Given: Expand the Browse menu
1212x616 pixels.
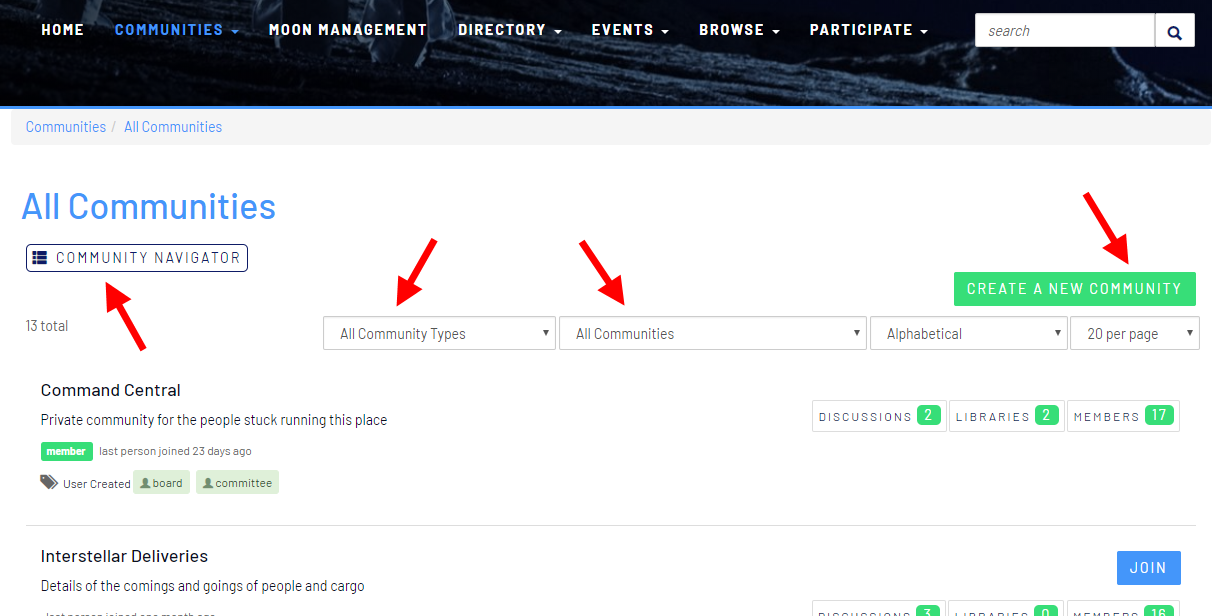Looking at the screenshot, I should click(739, 30).
